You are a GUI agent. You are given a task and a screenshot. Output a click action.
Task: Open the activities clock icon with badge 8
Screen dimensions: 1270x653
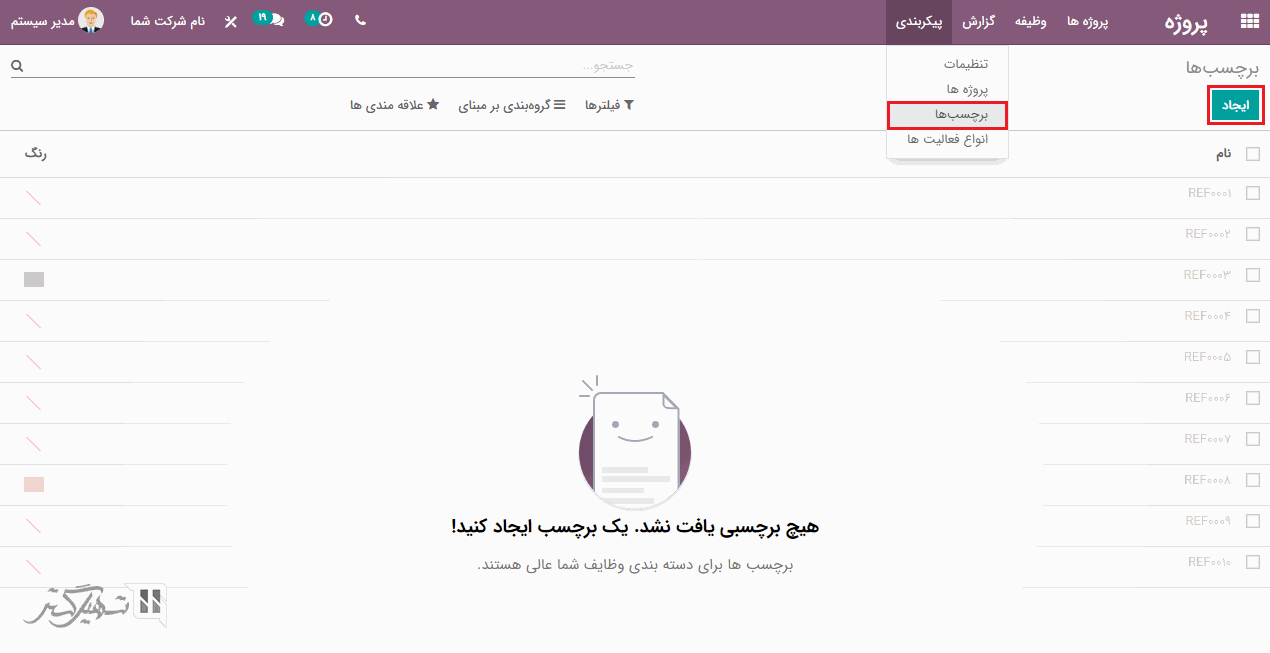tap(324, 20)
